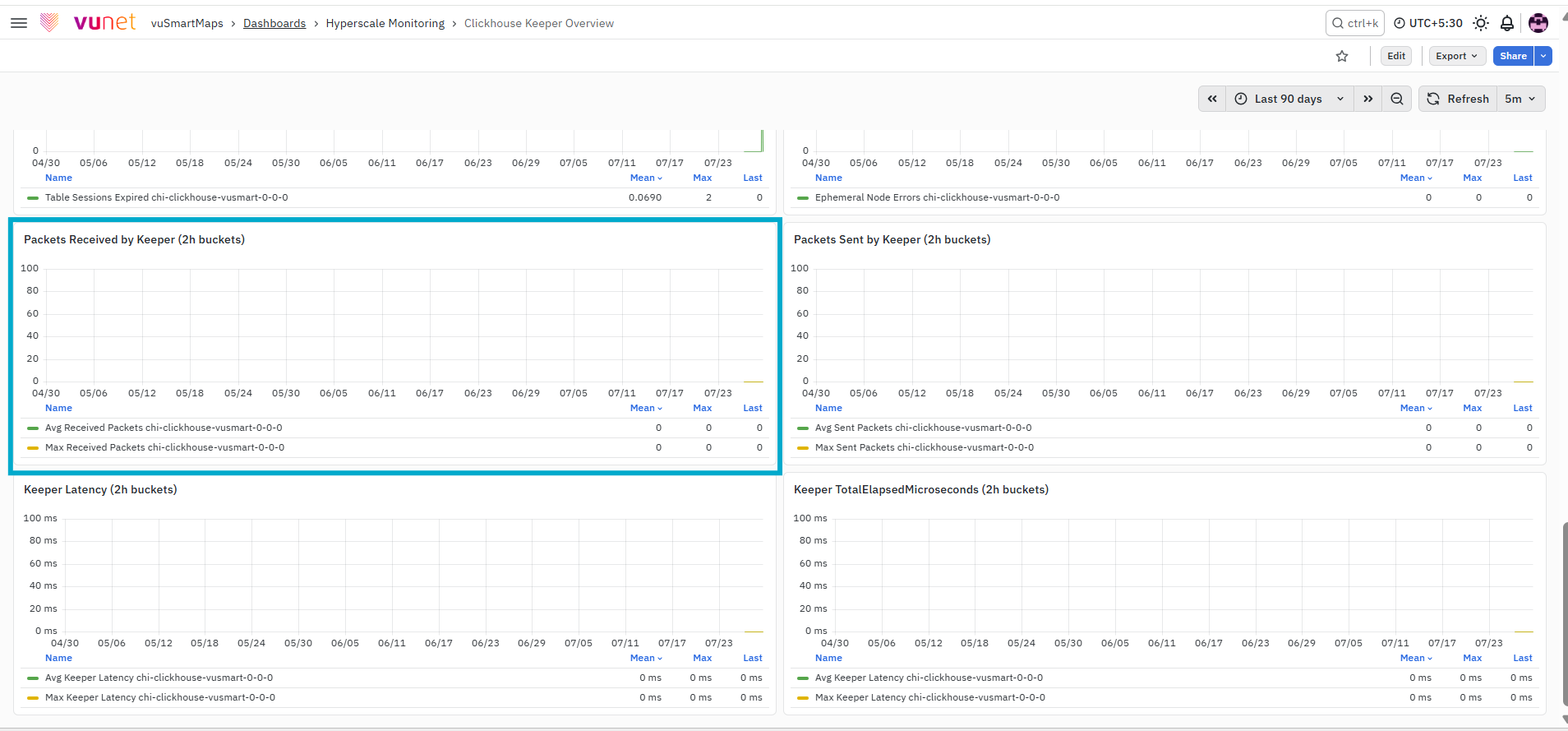1568x731 pixels.
Task: Sort by Mean in Keeper TotalElapsedMicroseconds legend
Action: [x=1416, y=658]
